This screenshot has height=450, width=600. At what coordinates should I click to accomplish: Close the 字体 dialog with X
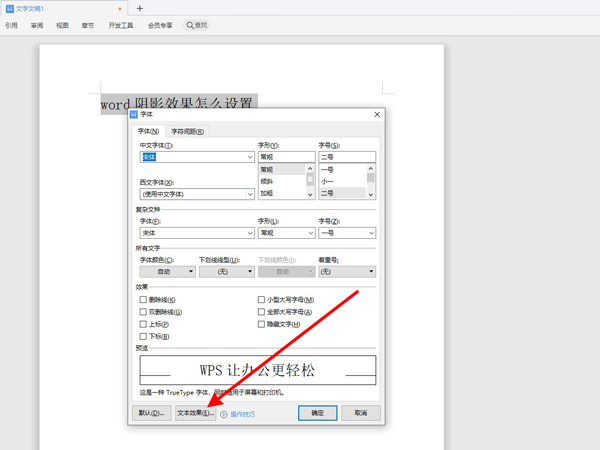click(x=376, y=115)
